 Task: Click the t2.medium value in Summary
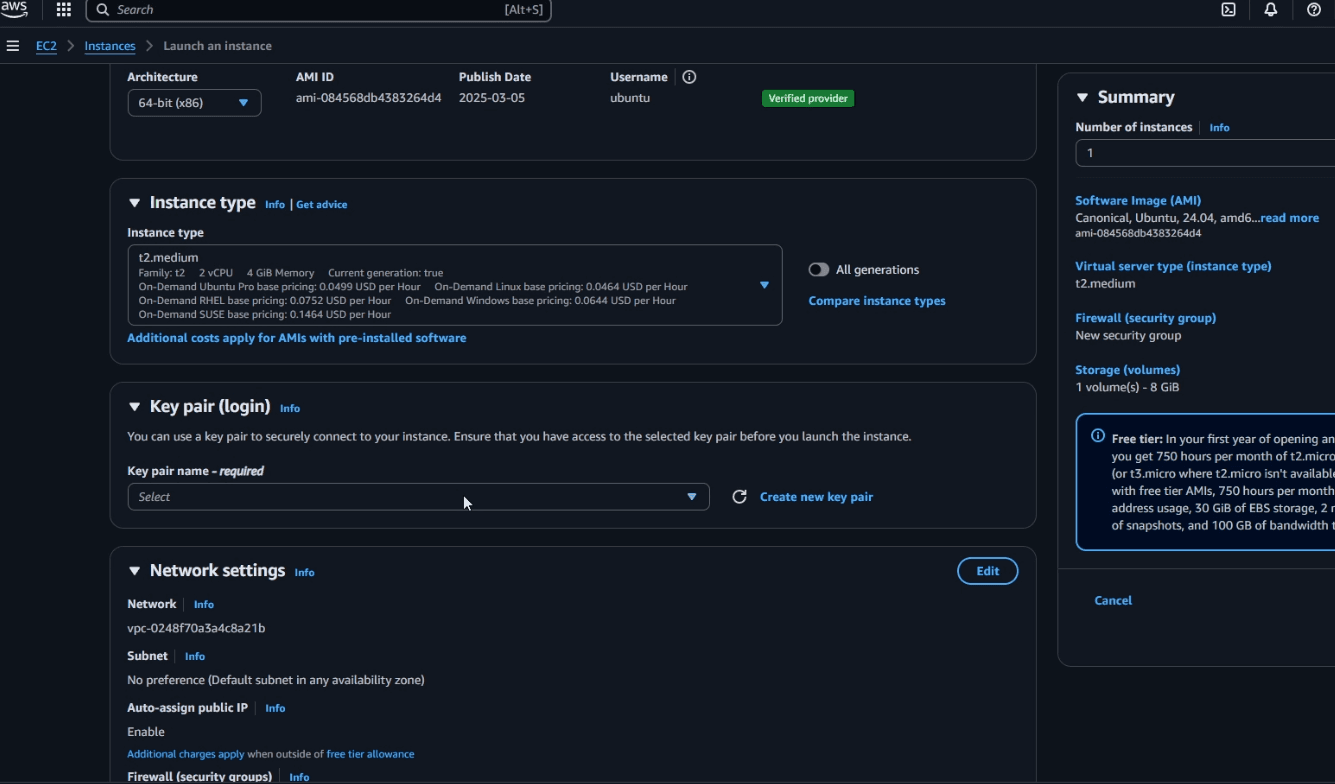[x=1105, y=284]
